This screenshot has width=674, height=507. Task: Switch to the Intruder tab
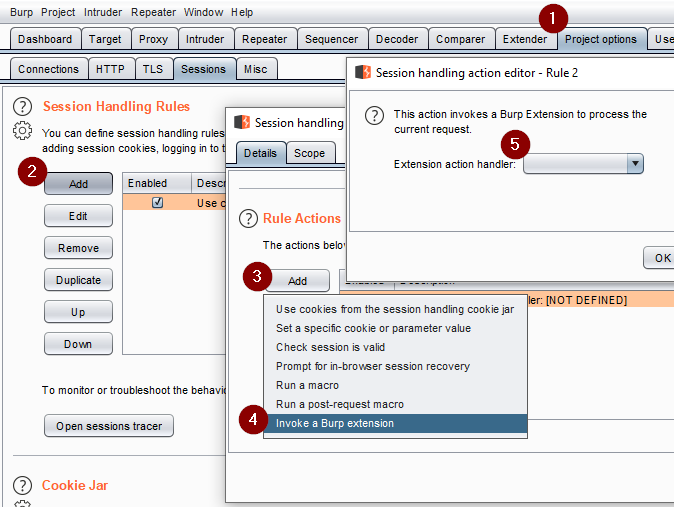click(205, 39)
